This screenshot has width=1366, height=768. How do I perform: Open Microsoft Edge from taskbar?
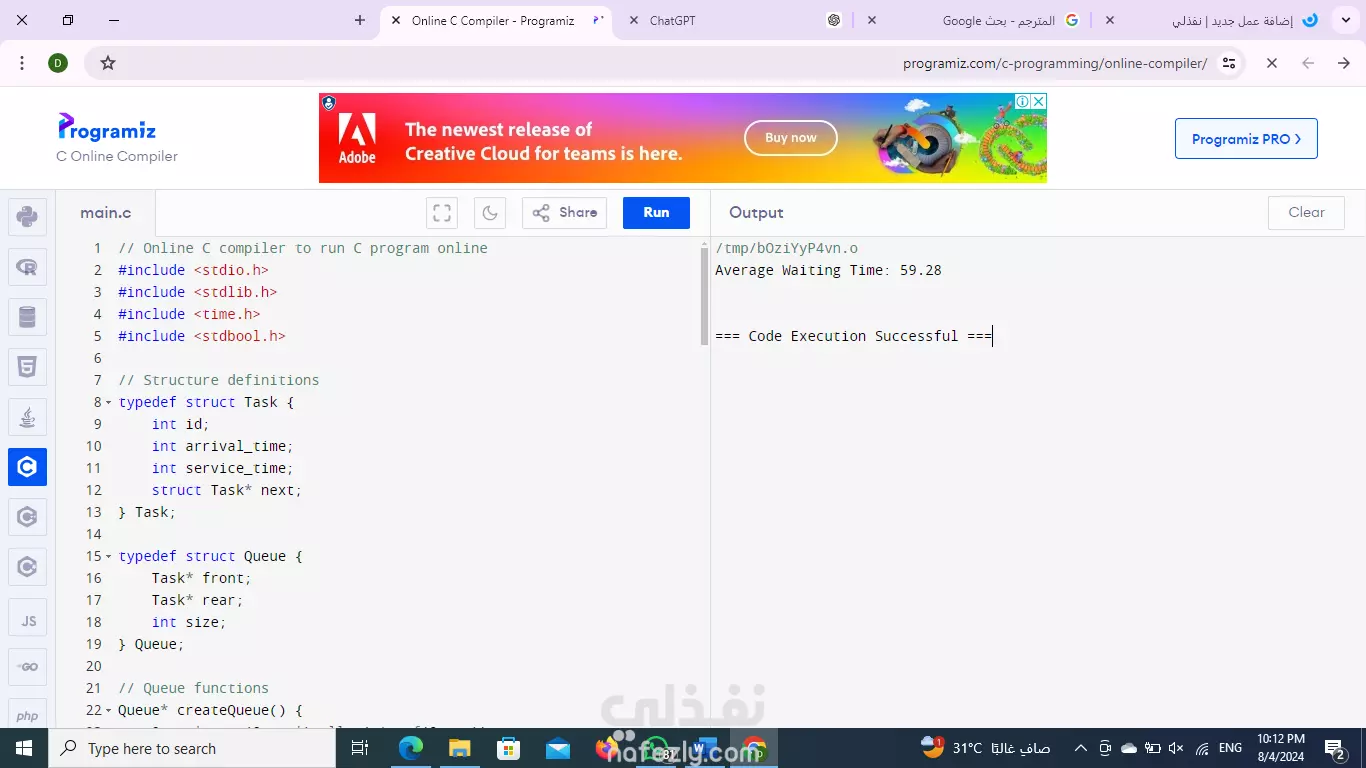[x=410, y=748]
